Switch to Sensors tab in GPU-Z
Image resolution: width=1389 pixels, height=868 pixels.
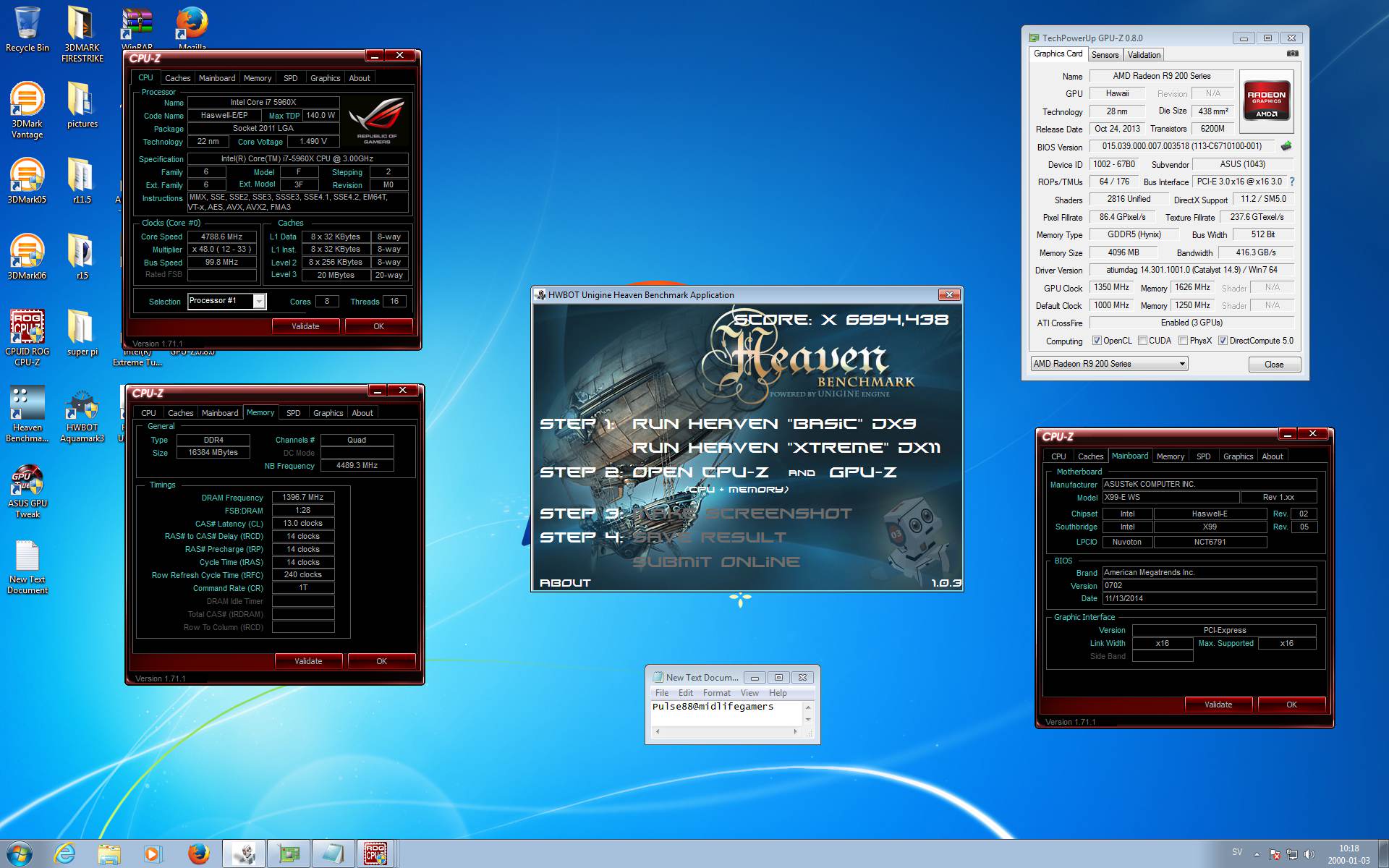(x=1105, y=55)
